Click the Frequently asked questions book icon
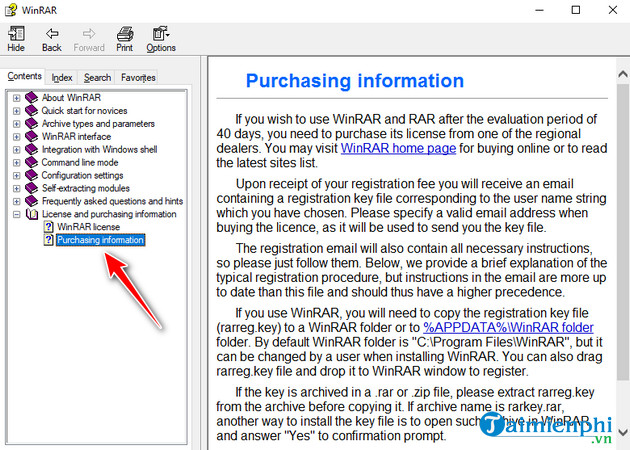Image resolution: width=630 pixels, height=450 pixels. pos(31,201)
